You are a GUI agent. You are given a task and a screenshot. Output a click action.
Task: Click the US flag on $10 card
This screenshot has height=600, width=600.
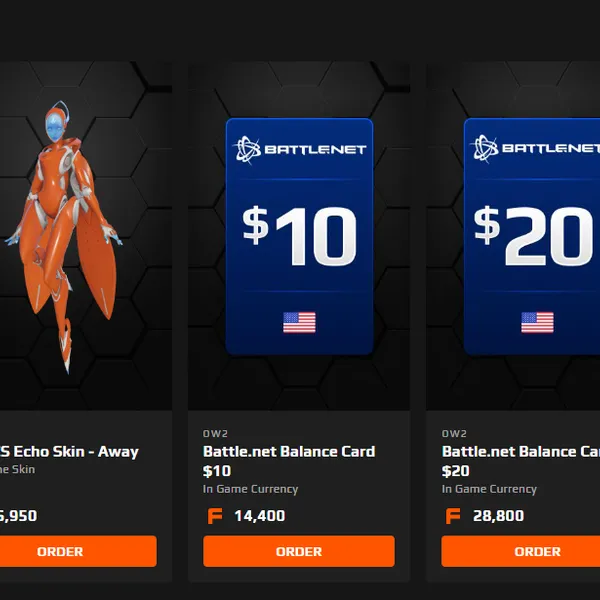click(x=299, y=323)
